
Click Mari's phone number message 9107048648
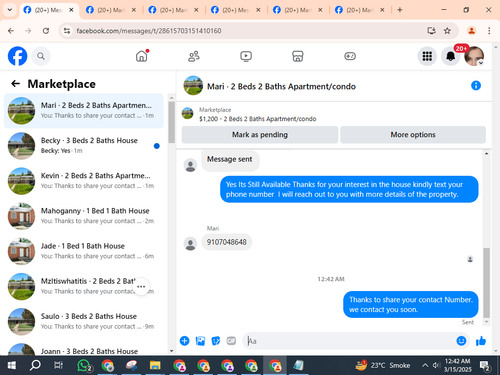(x=227, y=242)
